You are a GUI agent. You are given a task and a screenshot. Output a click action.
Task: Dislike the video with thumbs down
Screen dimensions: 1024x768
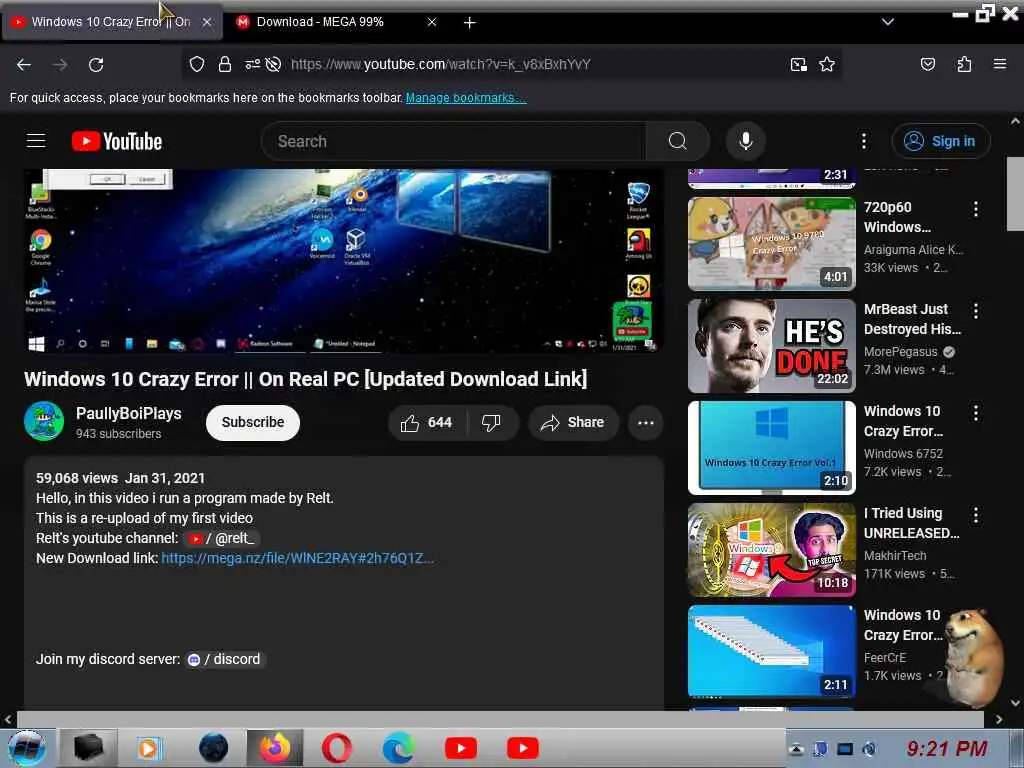click(x=491, y=423)
